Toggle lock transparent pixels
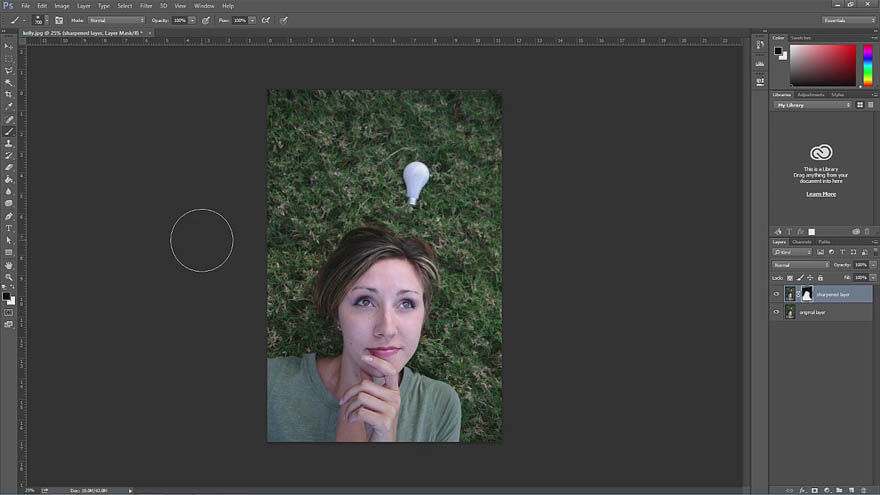This screenshot has width=880, height=495. (x=790, y=278)
